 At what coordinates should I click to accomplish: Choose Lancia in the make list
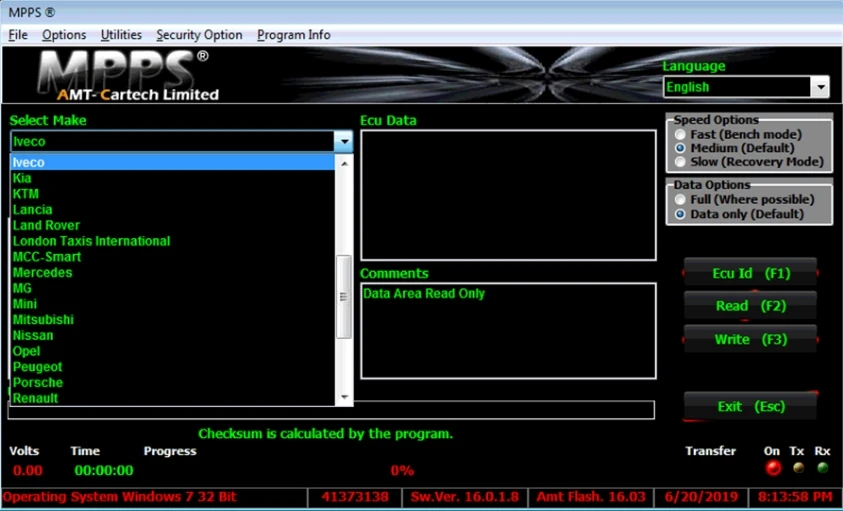173,209
